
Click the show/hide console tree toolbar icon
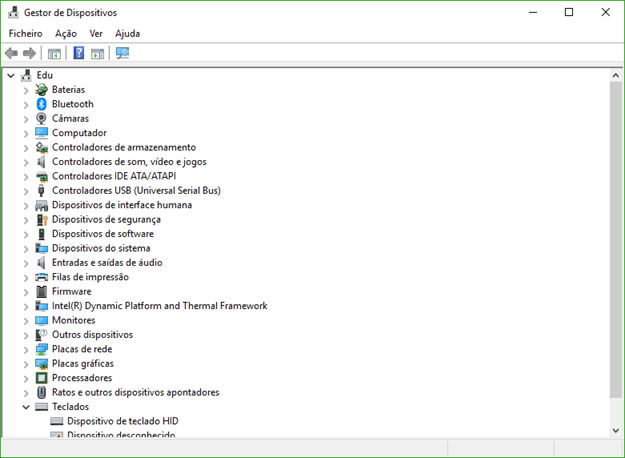pyautogui.click(x=55, y=53)
